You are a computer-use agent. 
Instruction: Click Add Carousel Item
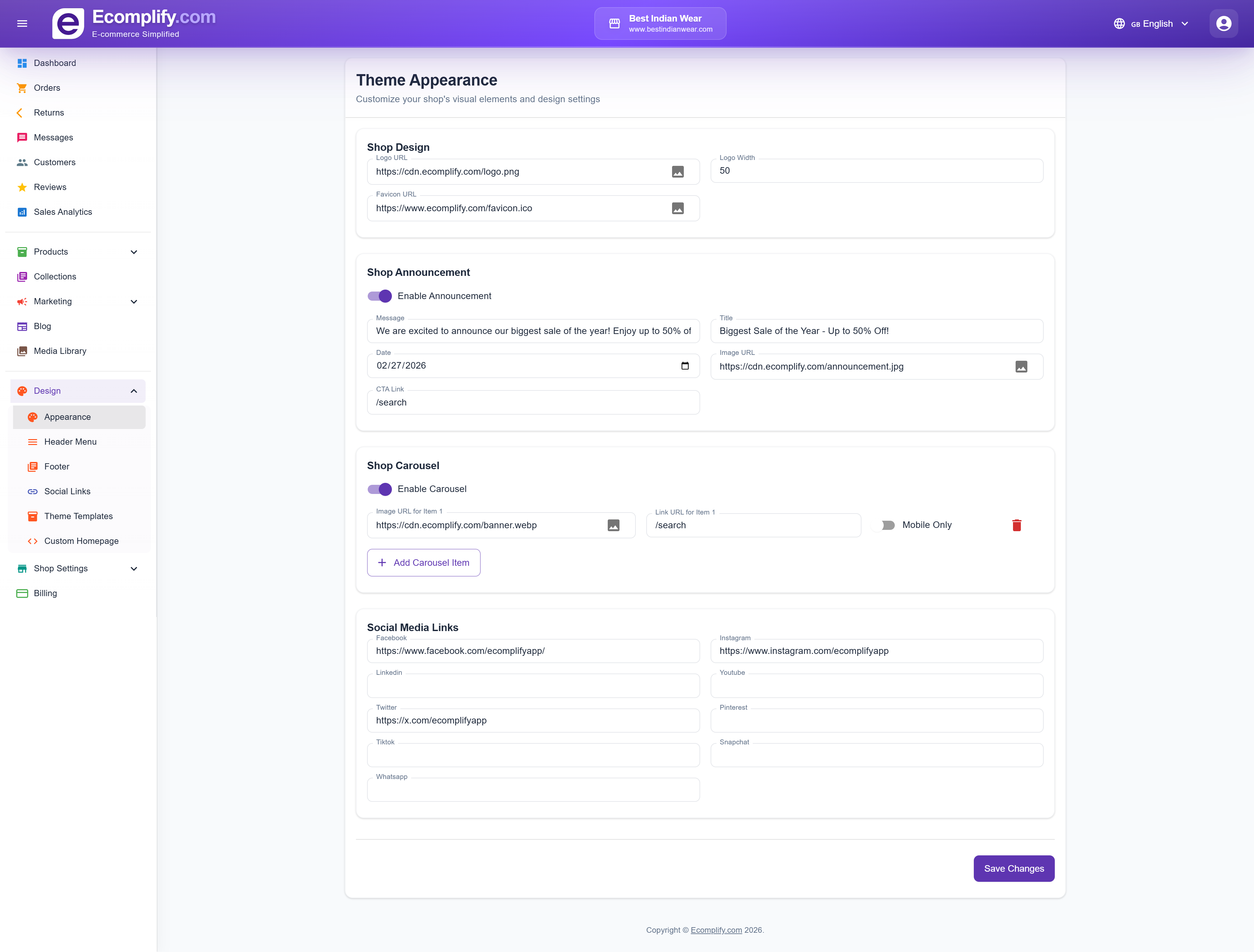(x=424, y=563)
